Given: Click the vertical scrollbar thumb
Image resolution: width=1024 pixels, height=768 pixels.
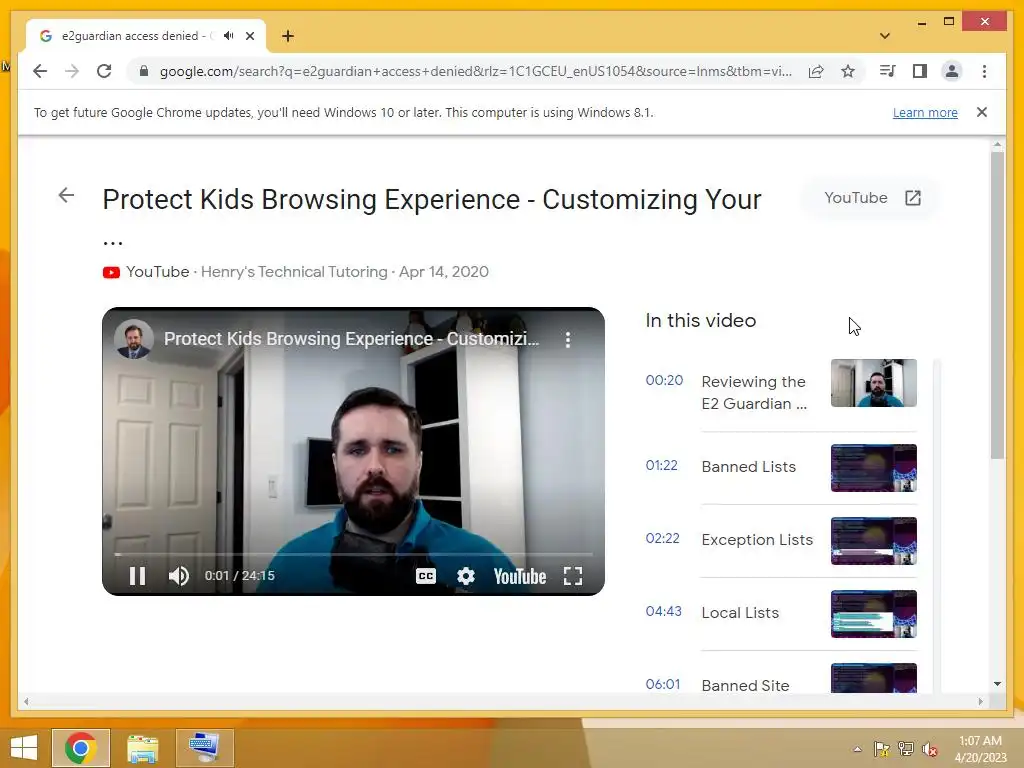Looking at the screenshot, I should click(997, 306).
